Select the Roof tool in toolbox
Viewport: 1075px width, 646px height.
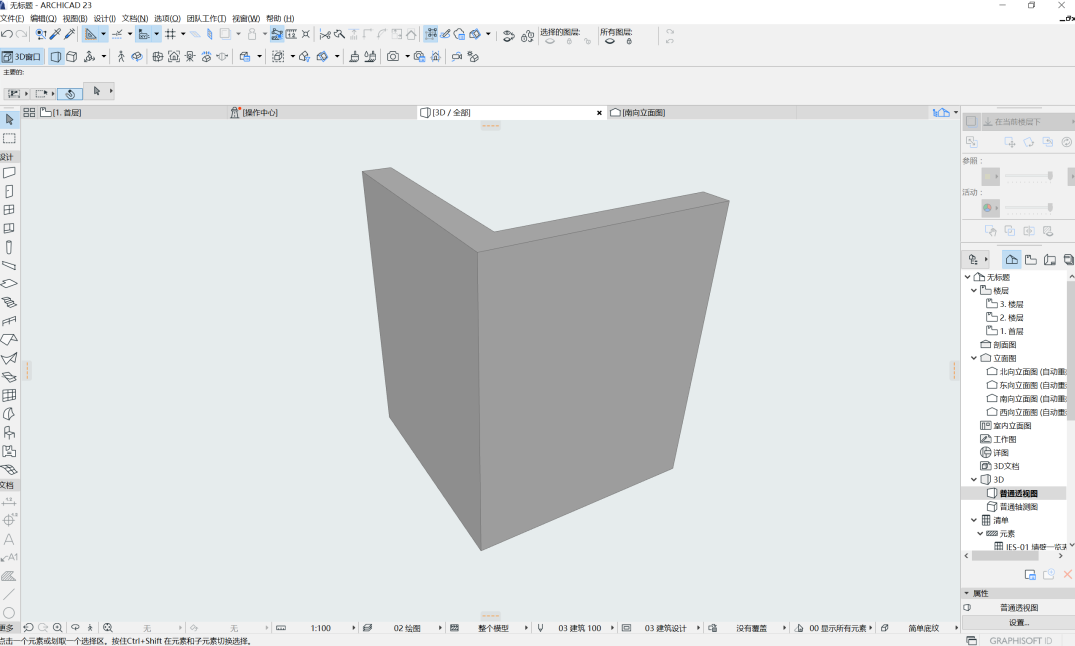tap(9, 339)
